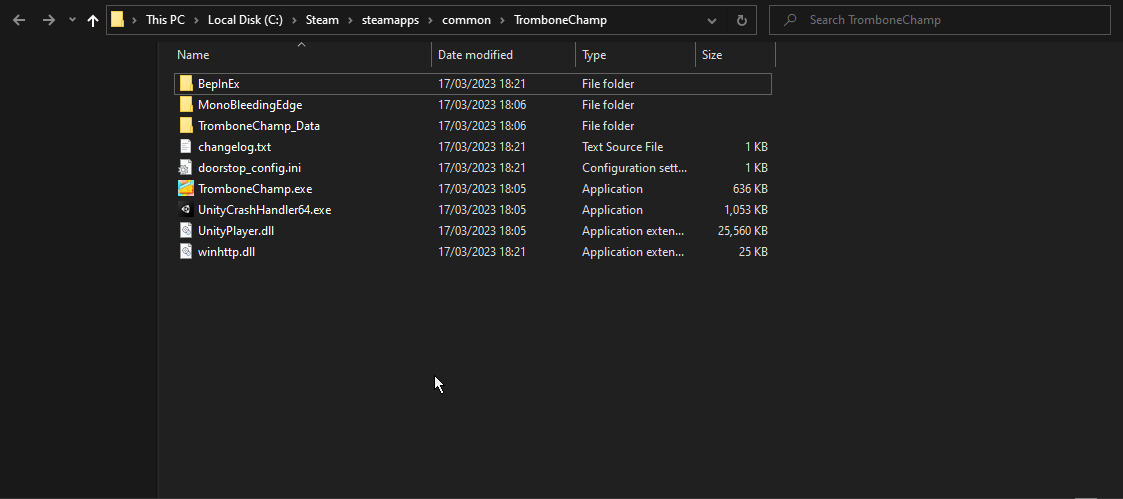The width and height of the screenshot is (1123, 499).
Task: Open the recent locations dropdown arrow
Action: pyautogui.click(x=72, y=20)
